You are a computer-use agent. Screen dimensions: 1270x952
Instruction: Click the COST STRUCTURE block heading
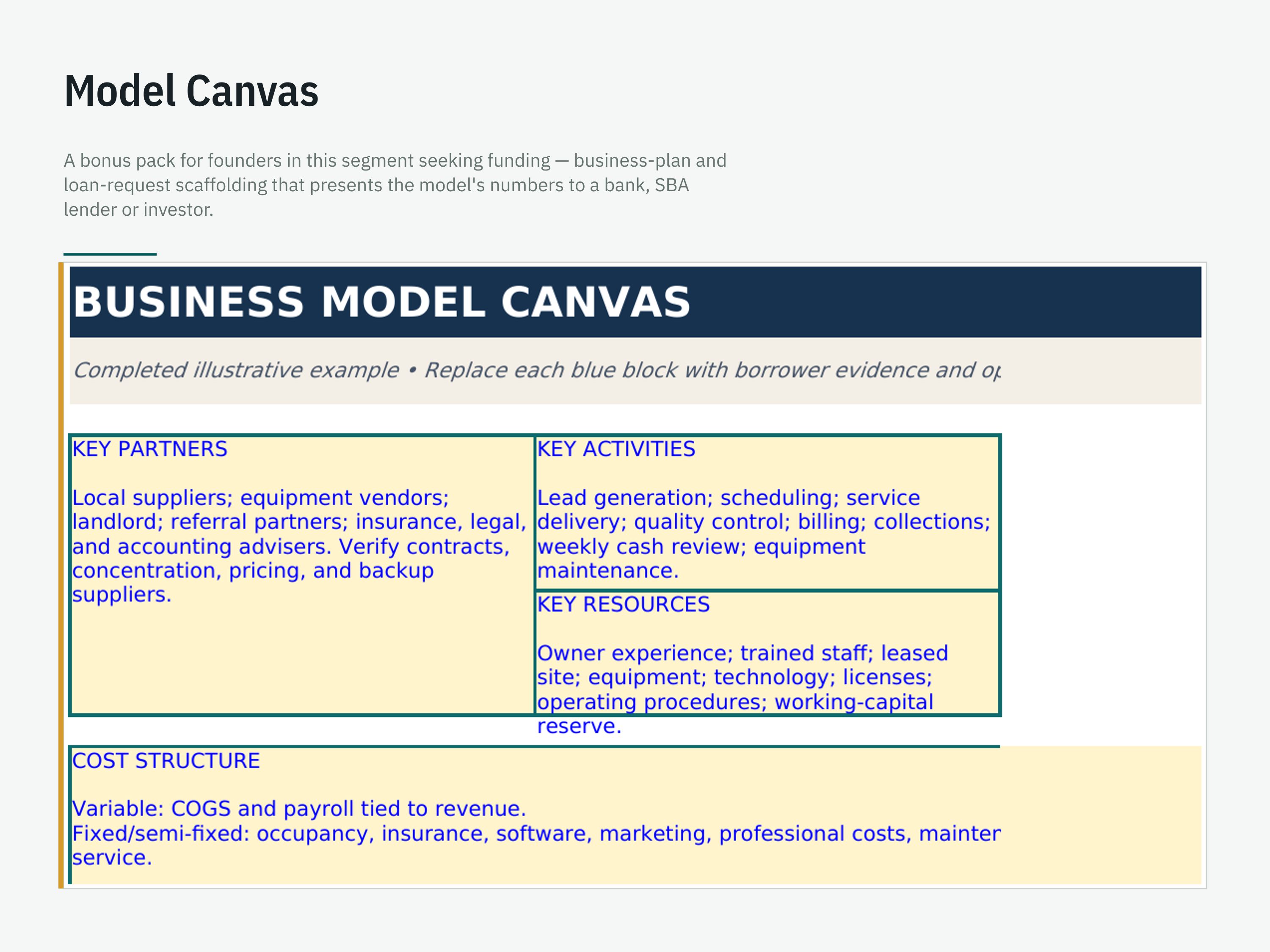(x=166, y=761)
